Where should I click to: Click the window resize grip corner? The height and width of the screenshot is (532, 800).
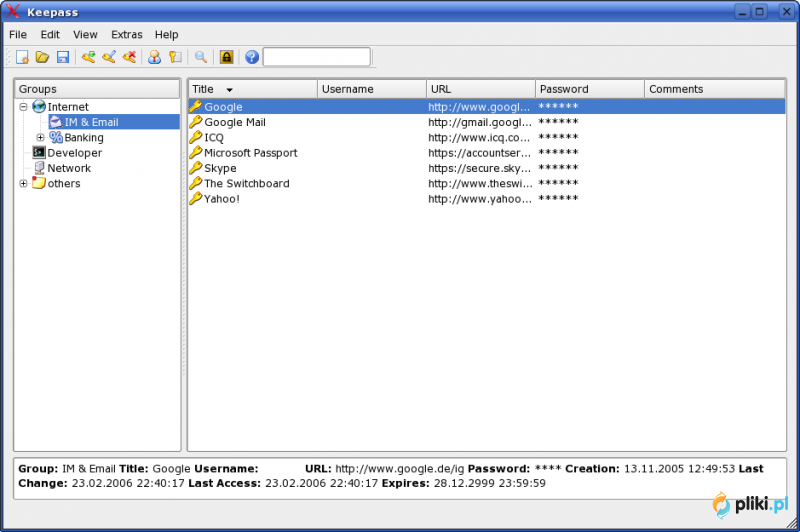click(792, 523)
